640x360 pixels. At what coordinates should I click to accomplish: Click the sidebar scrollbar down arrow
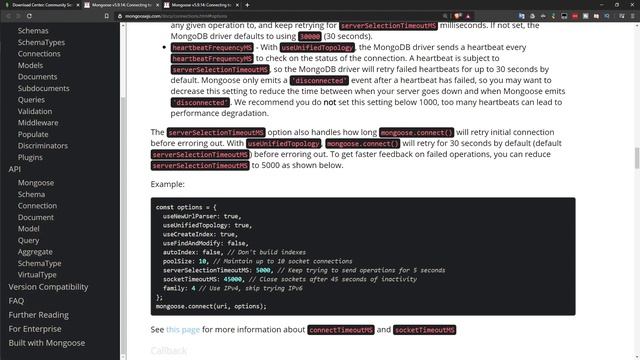(123, 357)
